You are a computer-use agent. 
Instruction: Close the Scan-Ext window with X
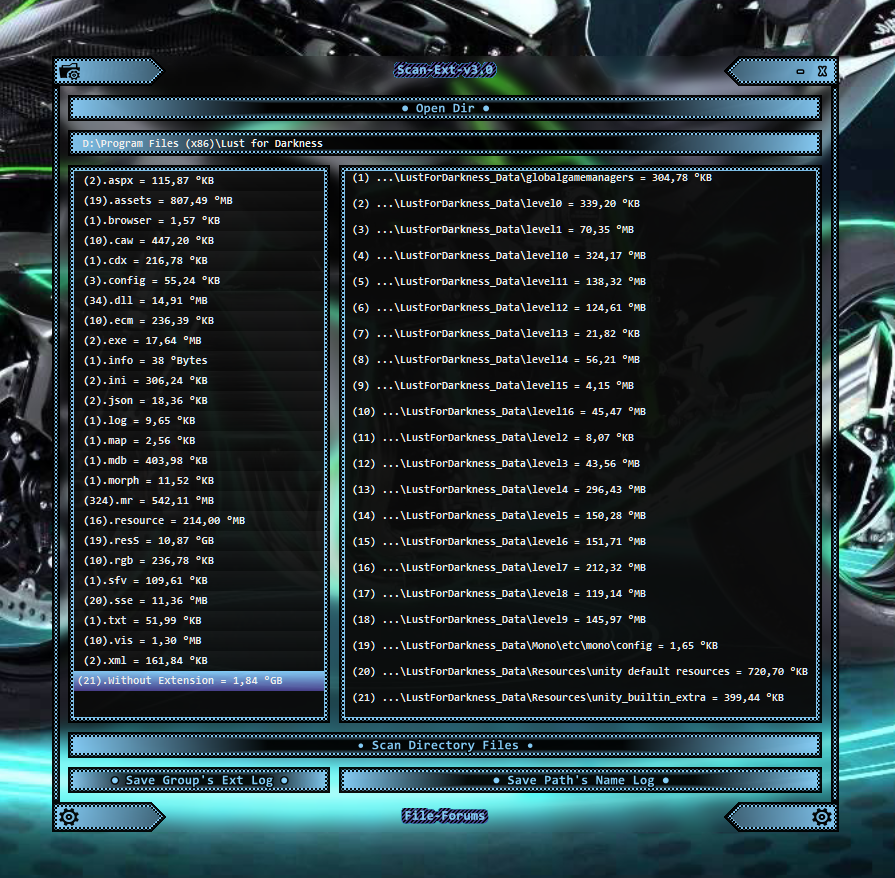pyautogui.click(x=822, y=71)
